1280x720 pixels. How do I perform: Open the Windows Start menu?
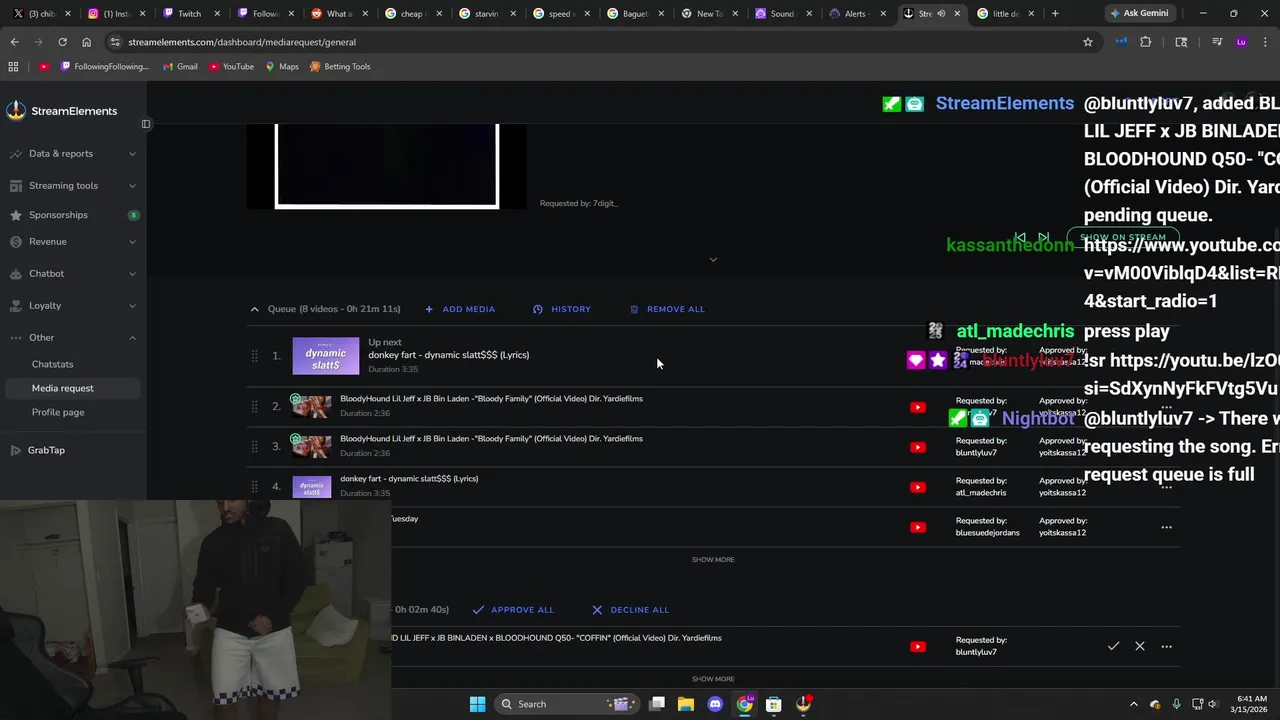[x=477, y=704]
